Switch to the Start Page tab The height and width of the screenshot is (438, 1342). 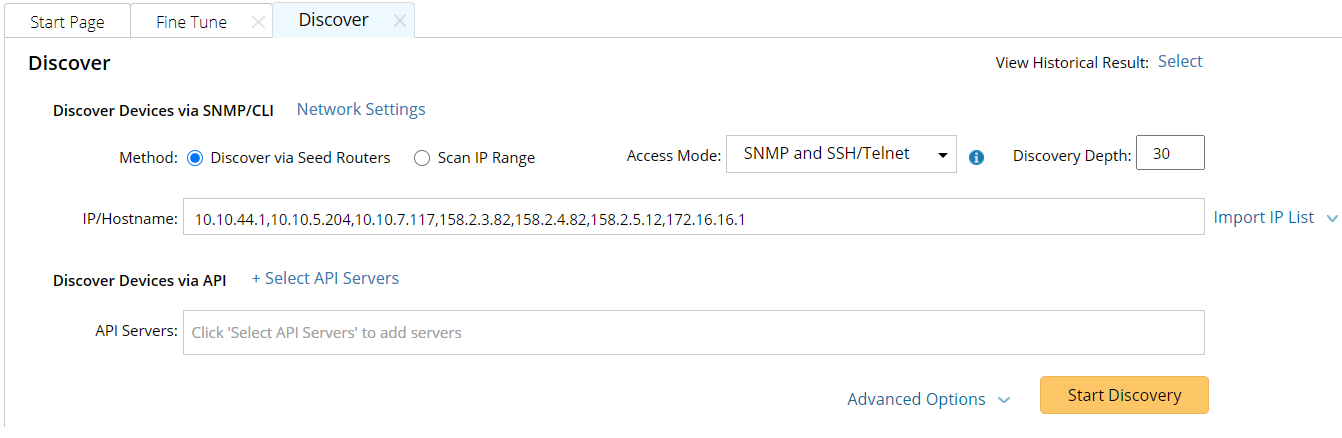click(x=67, y=22)
